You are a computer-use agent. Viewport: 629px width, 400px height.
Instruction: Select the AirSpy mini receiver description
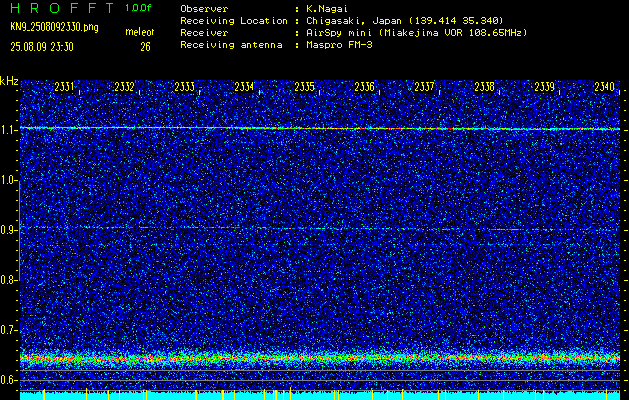click(417, 33)
